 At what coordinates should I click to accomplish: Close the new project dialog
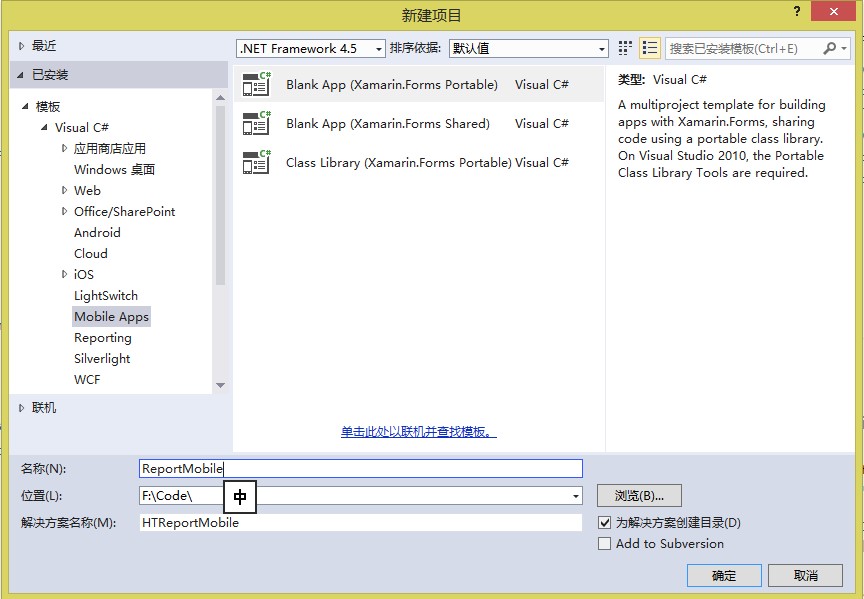(834, 11)
